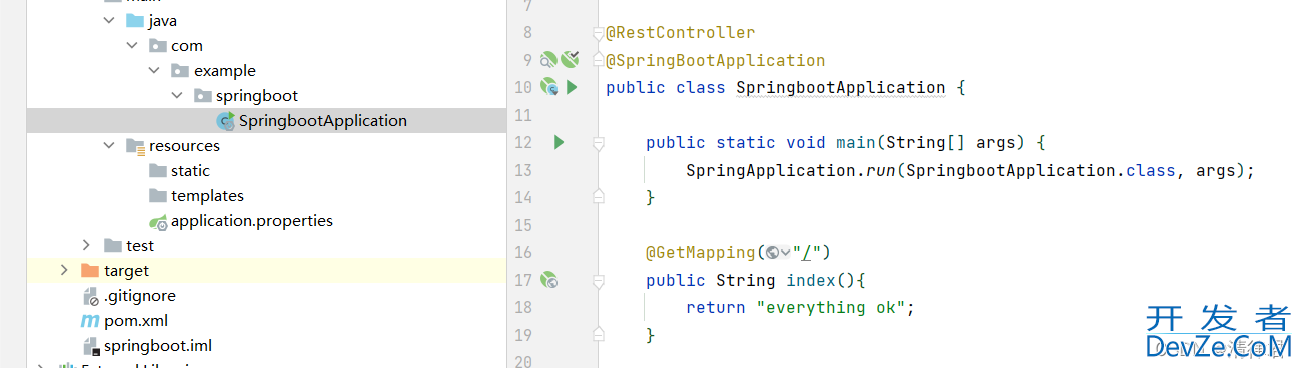
Task: Select the .gitignore file
Action: [128, 295]
